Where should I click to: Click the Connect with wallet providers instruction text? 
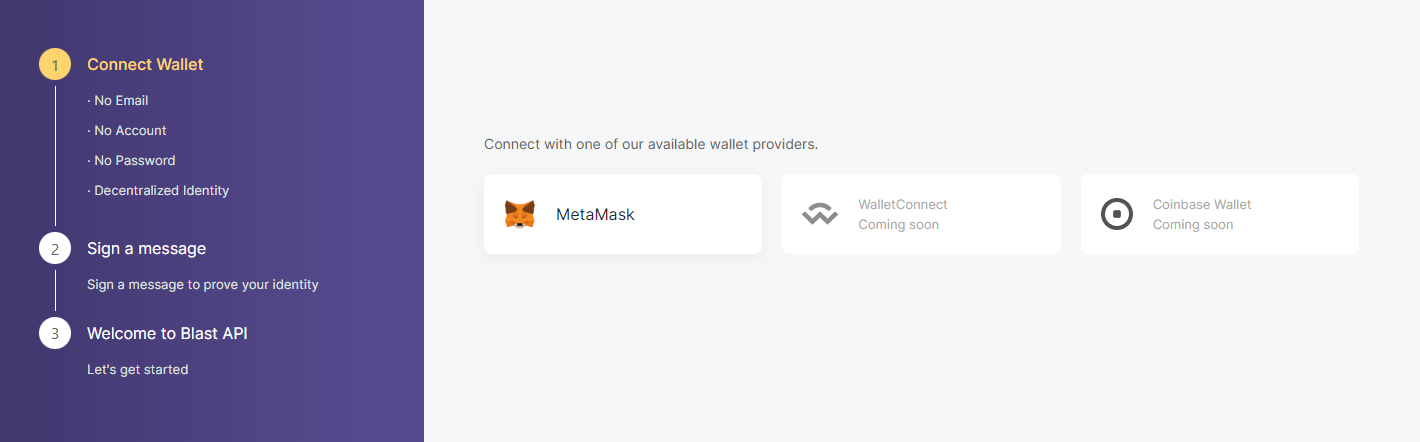[x=651, y=144]
